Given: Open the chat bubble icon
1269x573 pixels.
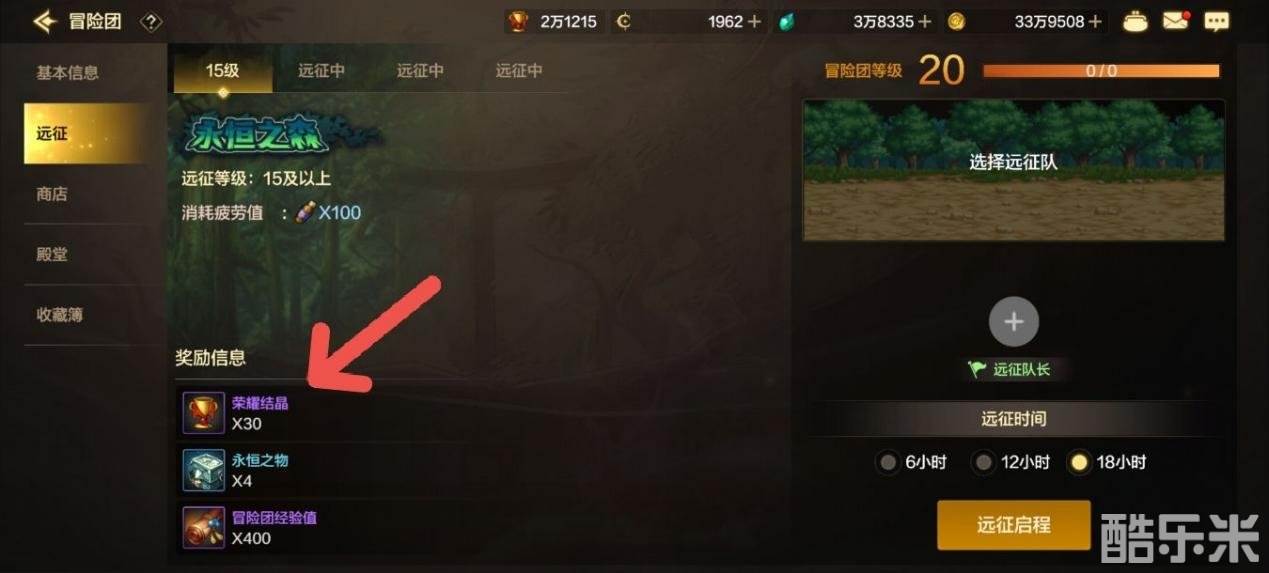Looking at the screenshot, I should tap(1216, 21).
